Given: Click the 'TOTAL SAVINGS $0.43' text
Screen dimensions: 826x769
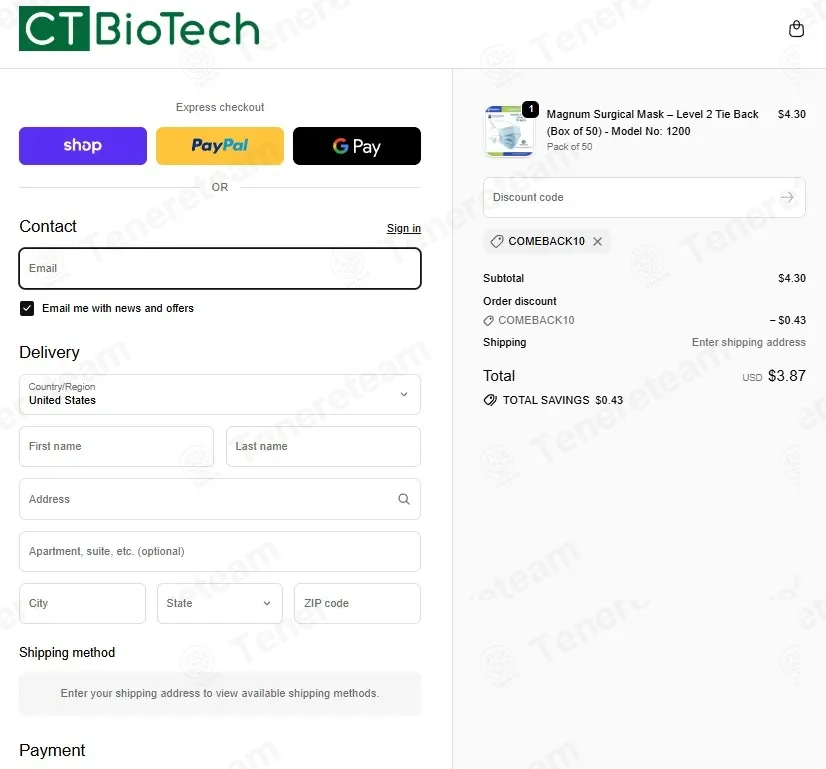Looking at the screenshot, I should coord(563,400).
